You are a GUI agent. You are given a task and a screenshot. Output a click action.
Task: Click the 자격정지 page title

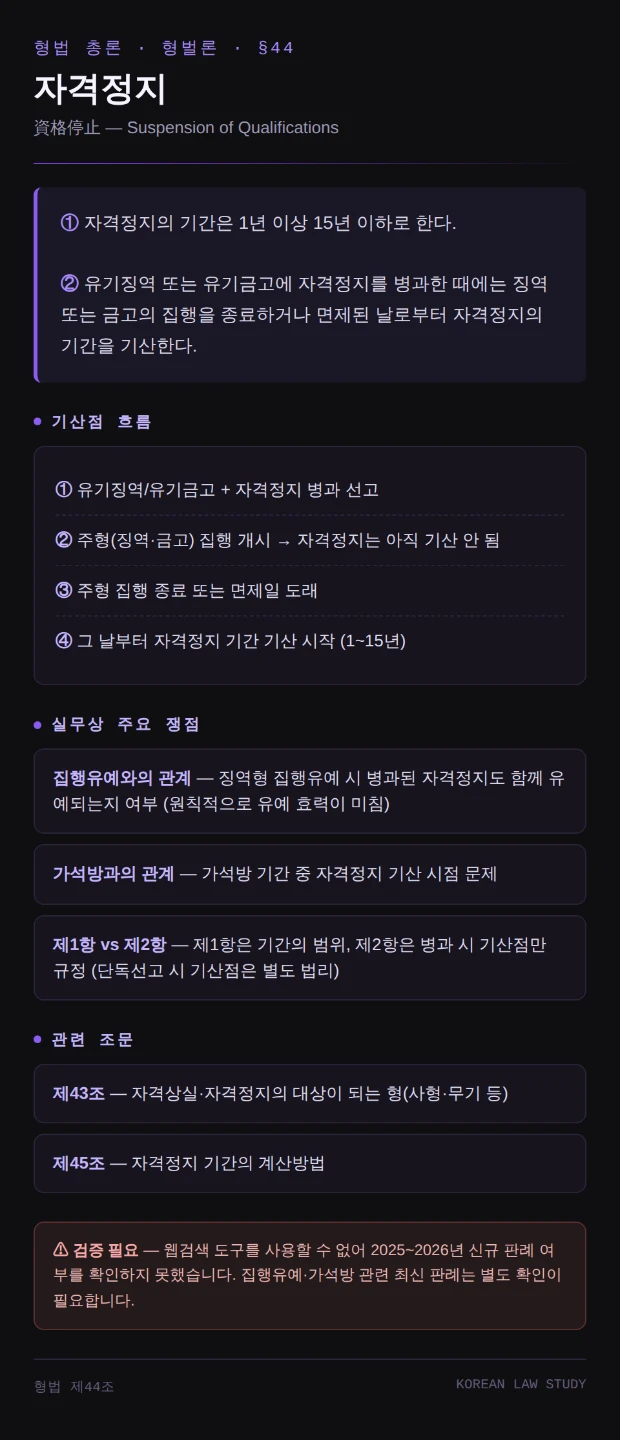click(x=100, y=90)
